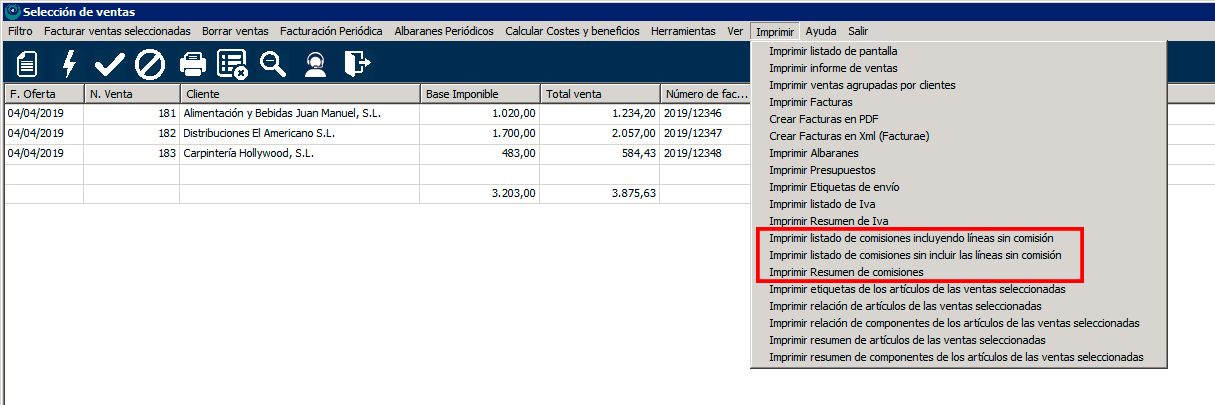Click the printer icon in the toolbar
Image resolution: width=1215 pixels, height=405 pixels.
click(x=192, y=65)
